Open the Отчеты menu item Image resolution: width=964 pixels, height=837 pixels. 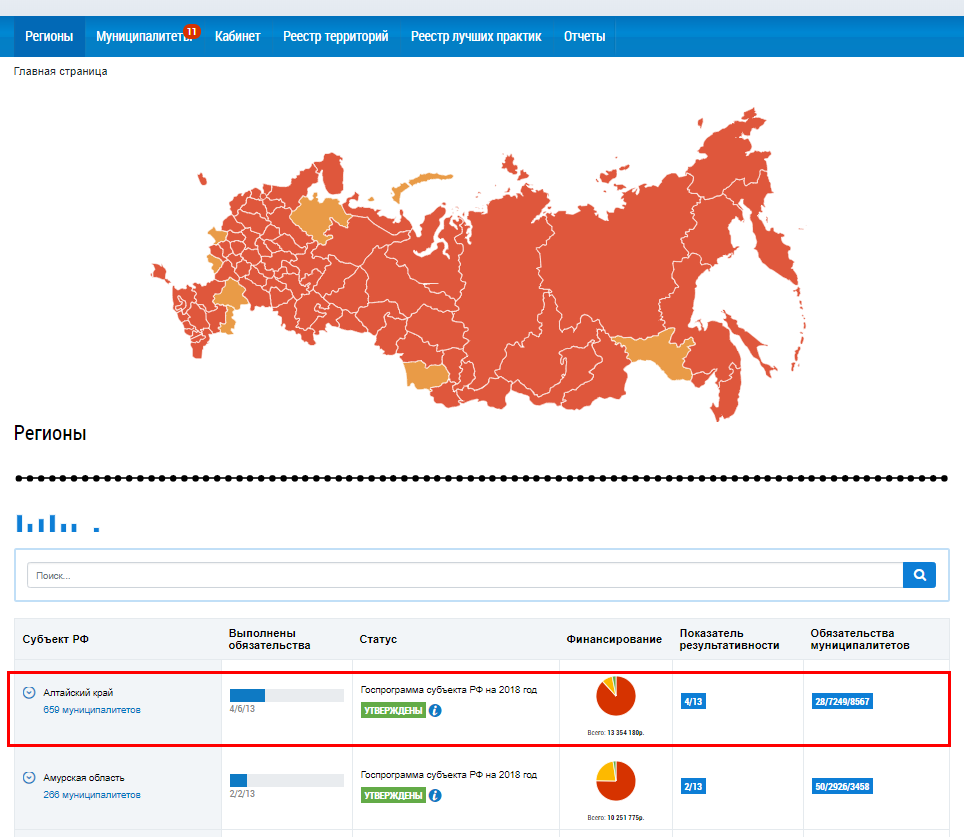pyautogui.click(x=584, y=37)
